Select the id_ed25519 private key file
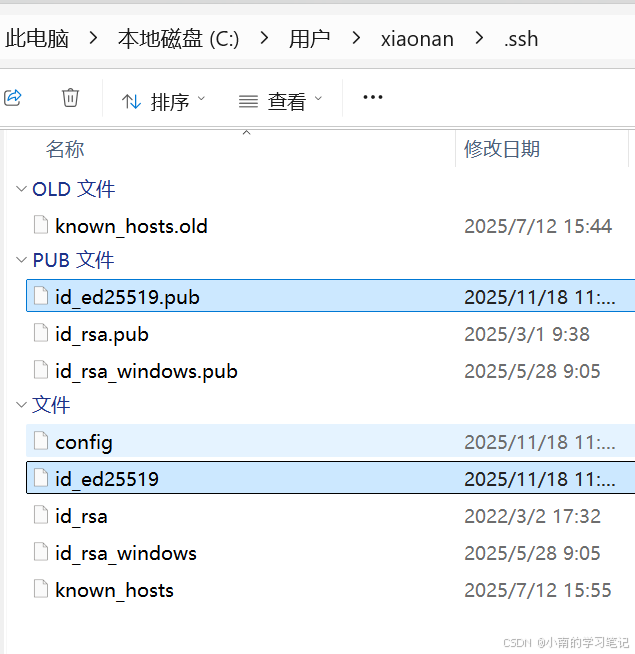The width and height of the screenshot is (635, 654). (x=330, y=478)
